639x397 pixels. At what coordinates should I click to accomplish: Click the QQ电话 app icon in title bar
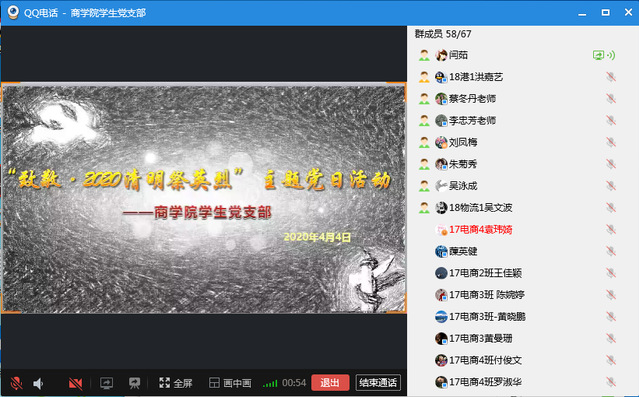click(13, 12)
